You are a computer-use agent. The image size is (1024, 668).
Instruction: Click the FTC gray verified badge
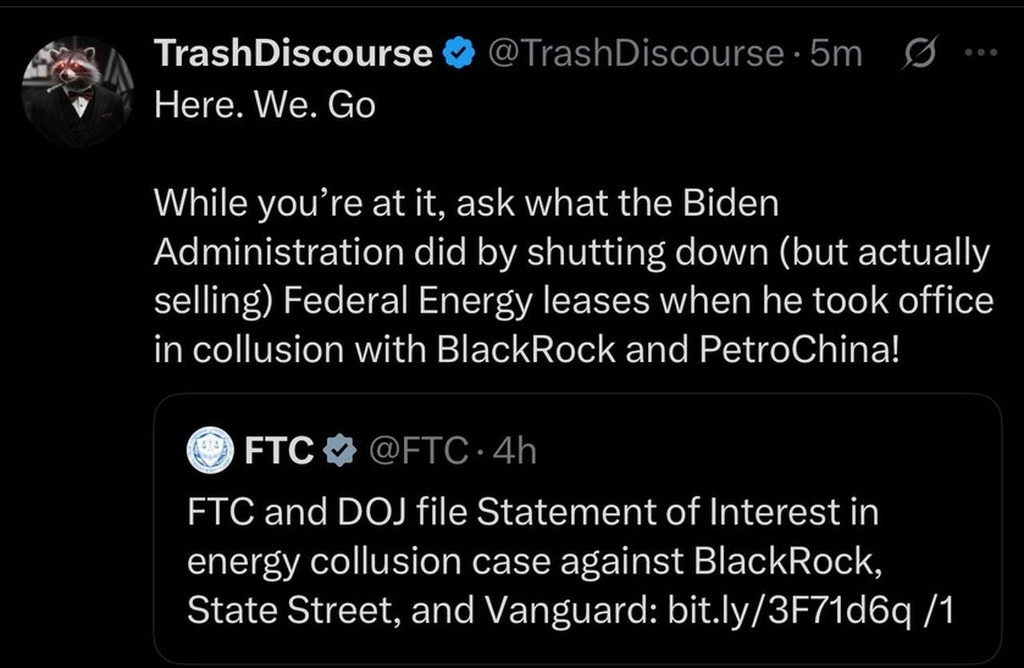point(340,451)
